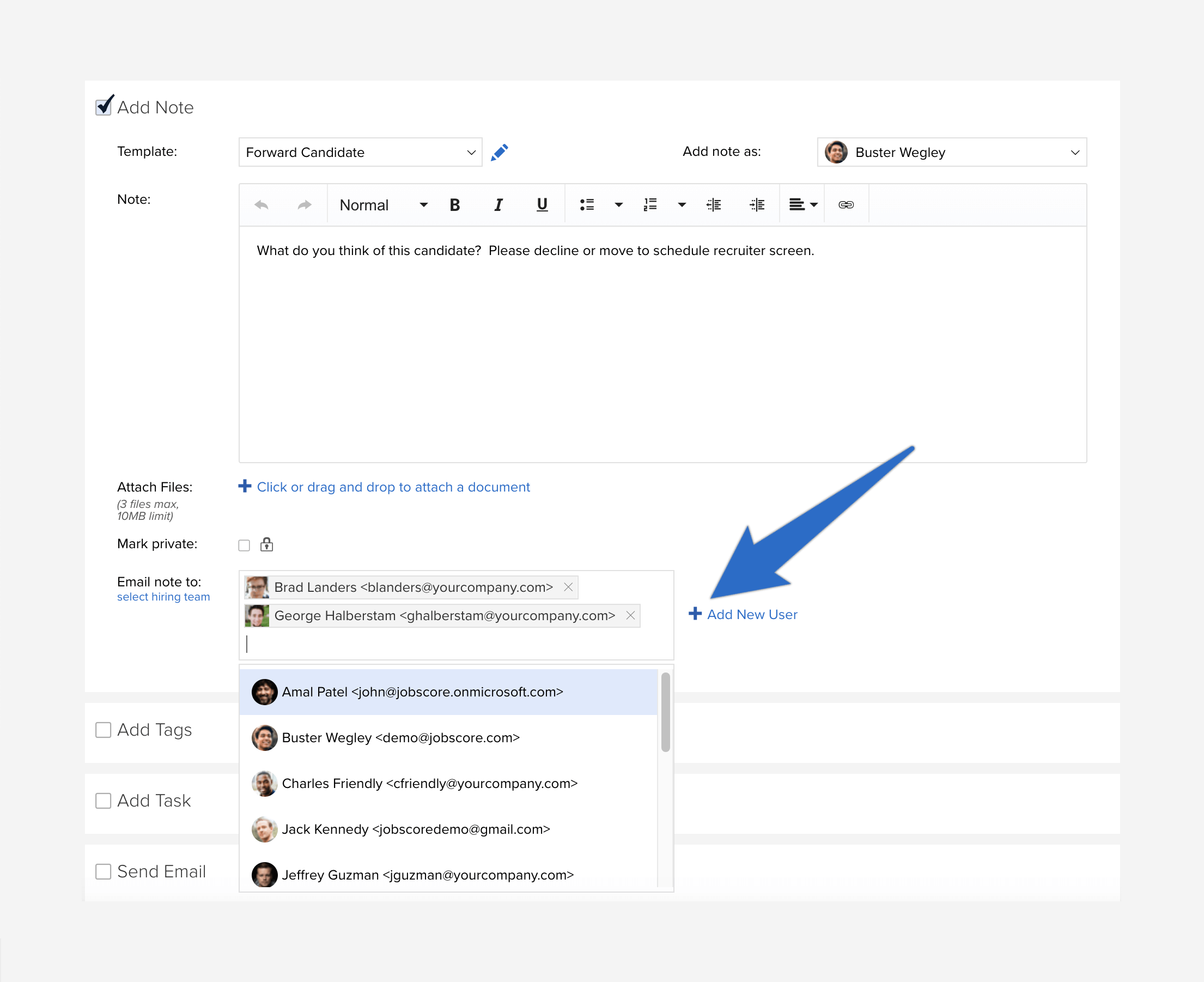This screenshot has height=982, width=1204.
Task: Click the attach a document link
Action: tap(393, 487)
